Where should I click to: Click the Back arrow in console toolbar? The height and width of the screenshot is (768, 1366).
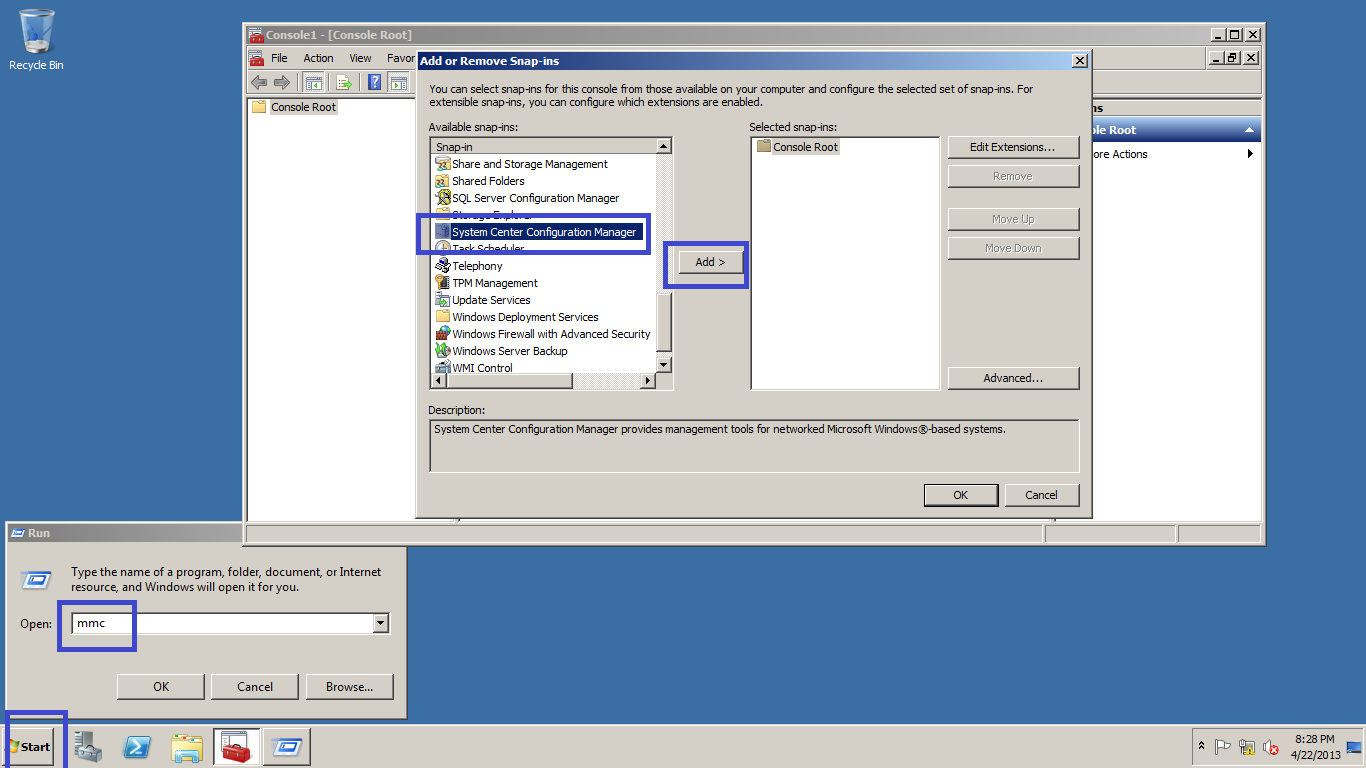[x=259, y=82]
